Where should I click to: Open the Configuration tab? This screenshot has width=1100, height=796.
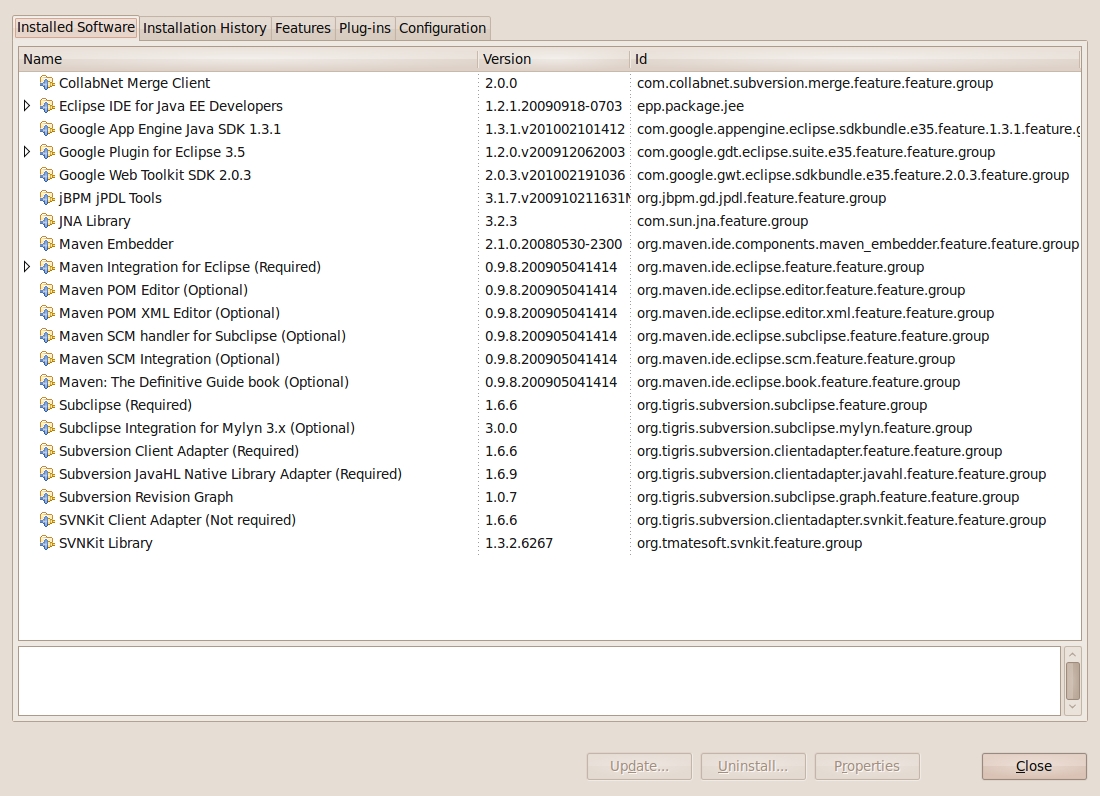(443, 28)
